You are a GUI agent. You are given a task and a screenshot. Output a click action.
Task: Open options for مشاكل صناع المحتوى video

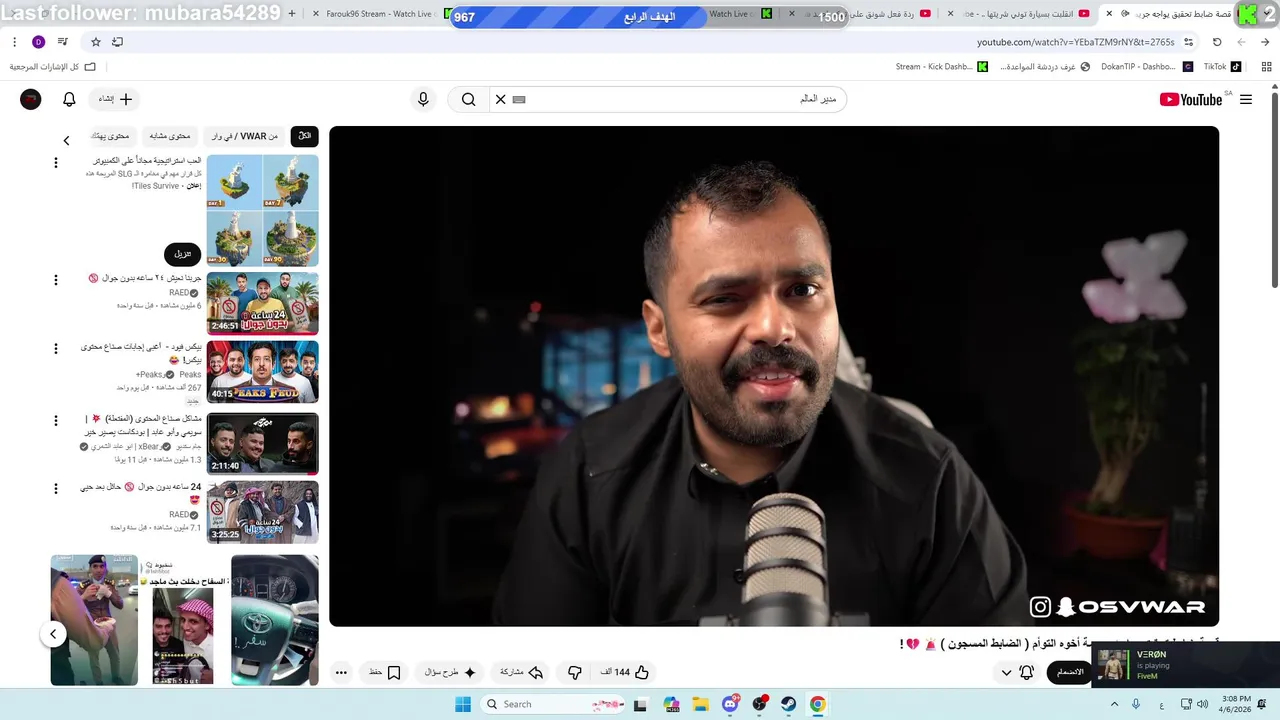tap(55, 420)
